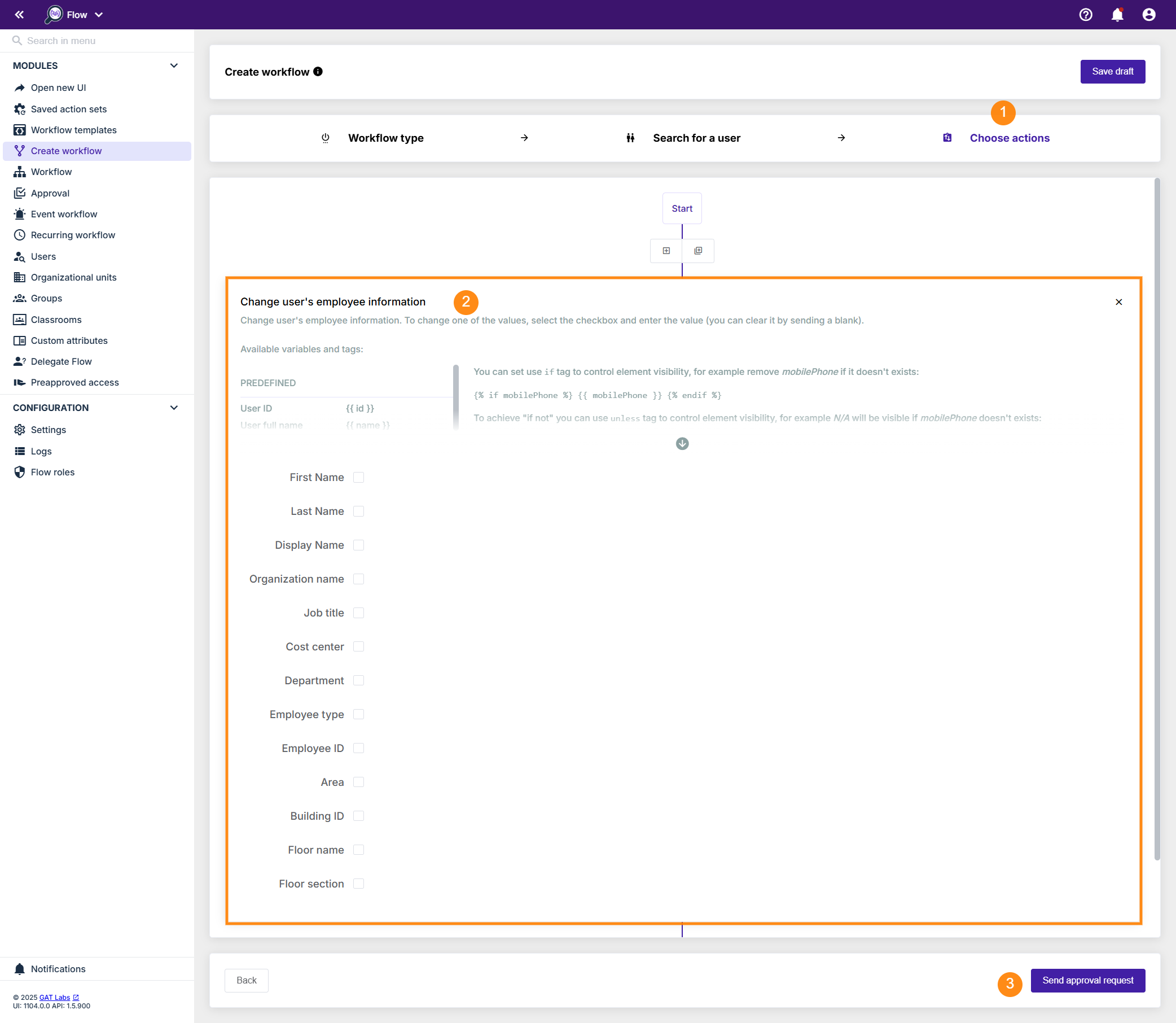Add an action set with stacked-plus icon
The image size is (1176, 1023).
(x=698, y=251)
